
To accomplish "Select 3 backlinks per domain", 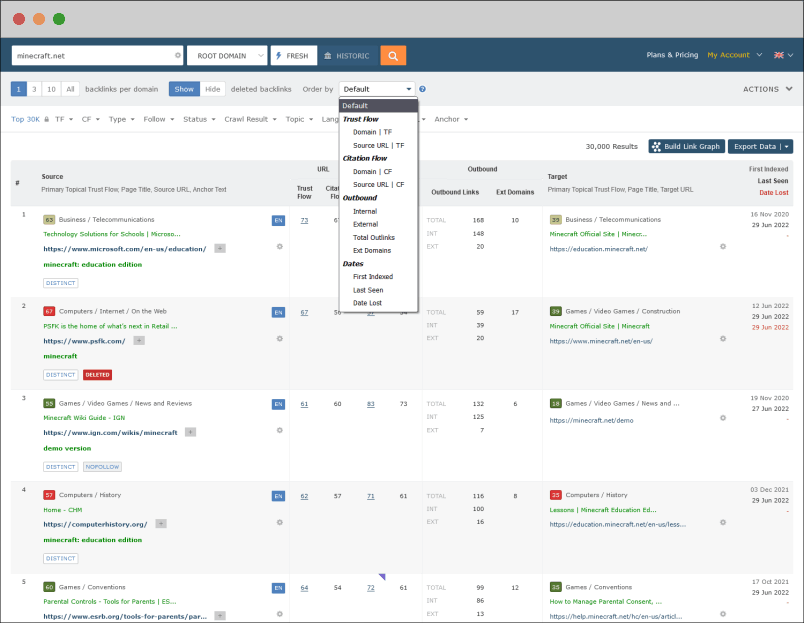I will pos(34,89).
